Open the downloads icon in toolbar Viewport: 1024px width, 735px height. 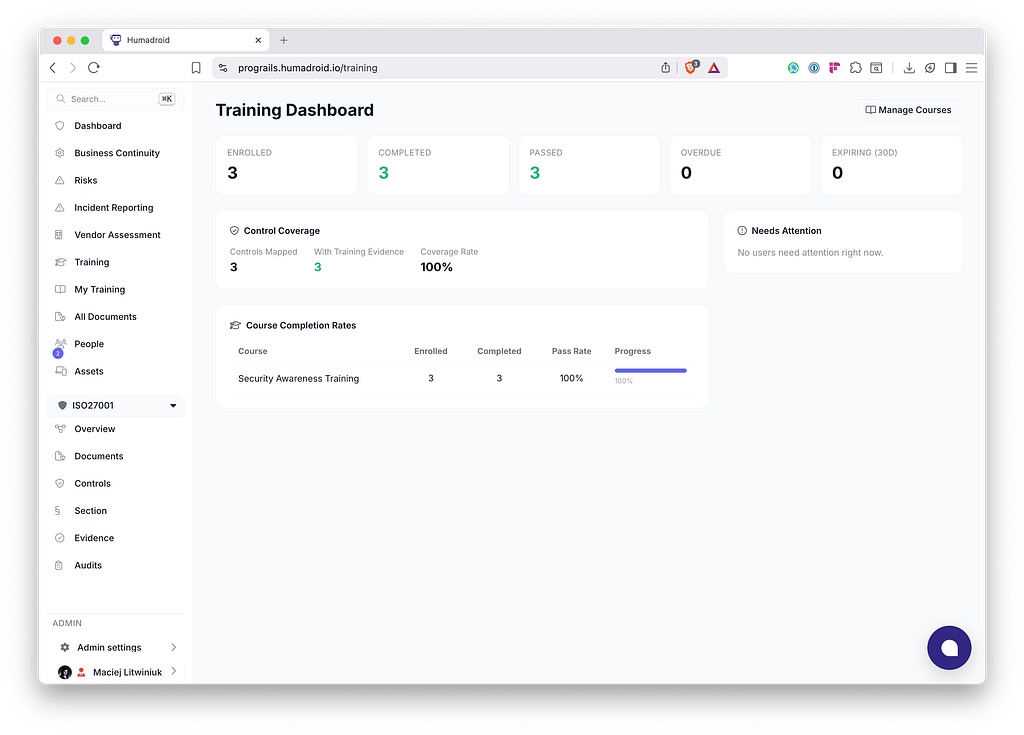pyautogui.click(x=908, y=67)
